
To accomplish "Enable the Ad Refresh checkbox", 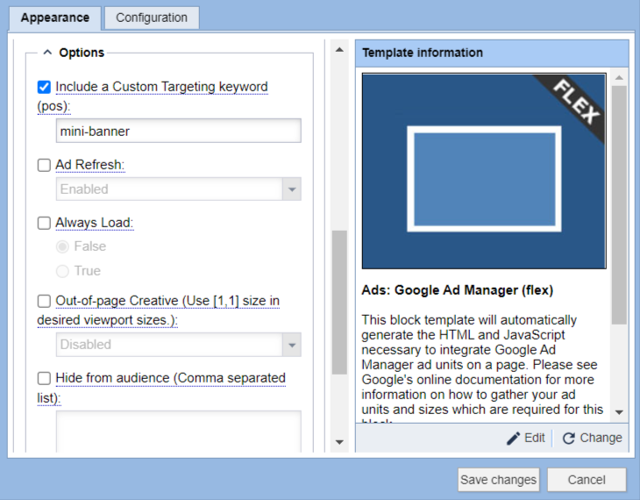I will (44, 165).
